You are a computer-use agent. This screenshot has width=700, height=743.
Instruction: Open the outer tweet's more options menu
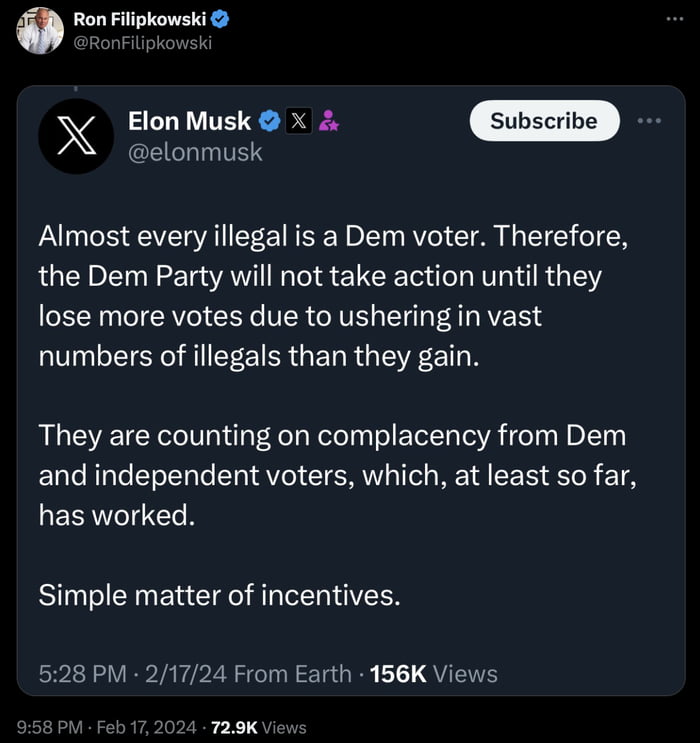[x=677, y=19]
